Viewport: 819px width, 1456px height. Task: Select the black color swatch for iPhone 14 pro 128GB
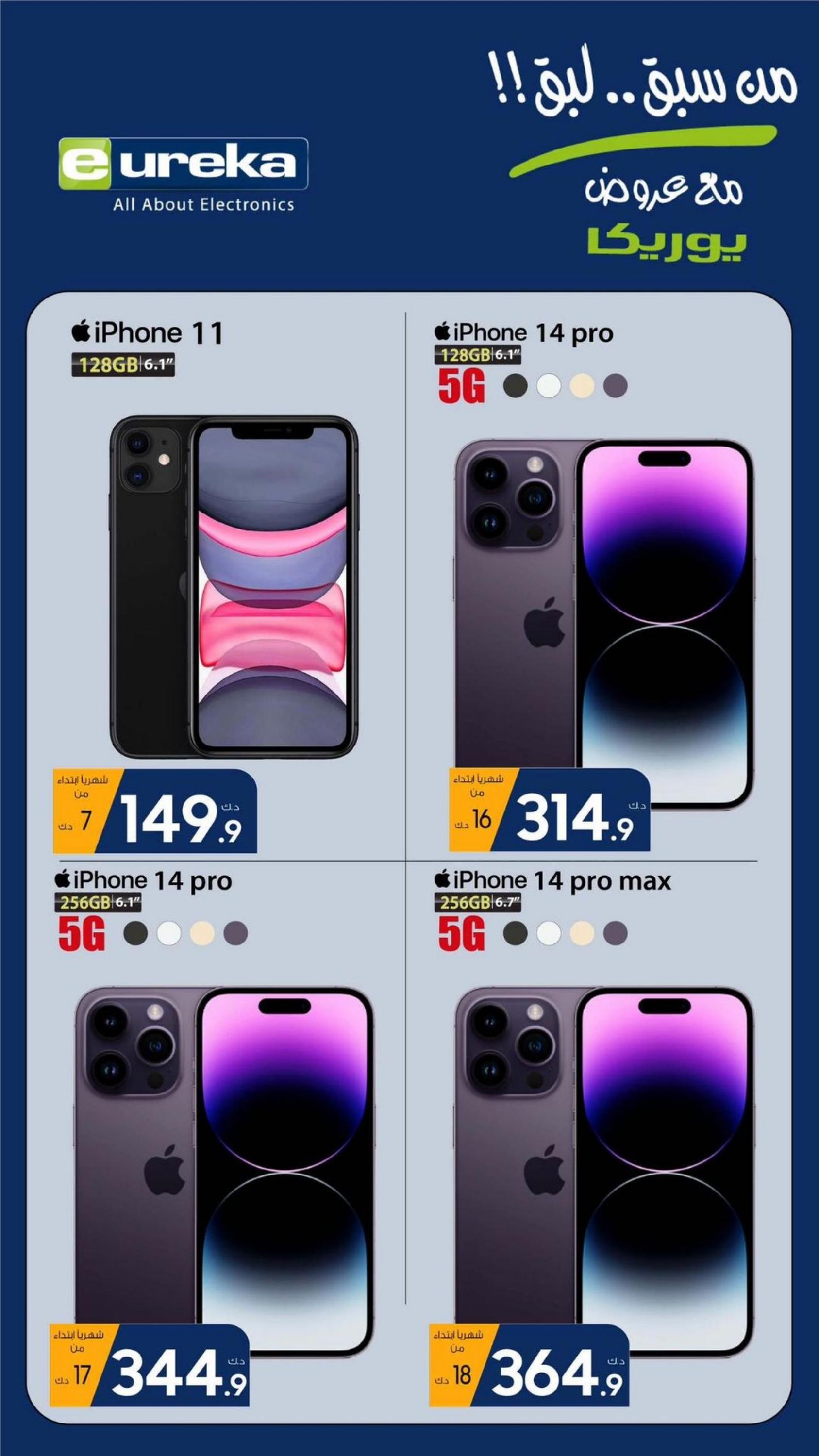pyautogui.click(x=515, y=387)
